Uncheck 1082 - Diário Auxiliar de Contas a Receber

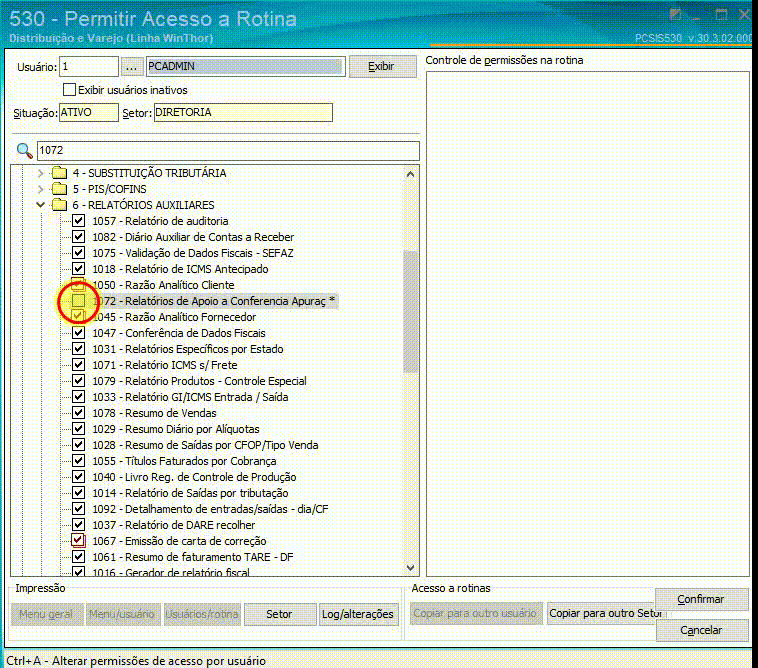coord(78,237)
